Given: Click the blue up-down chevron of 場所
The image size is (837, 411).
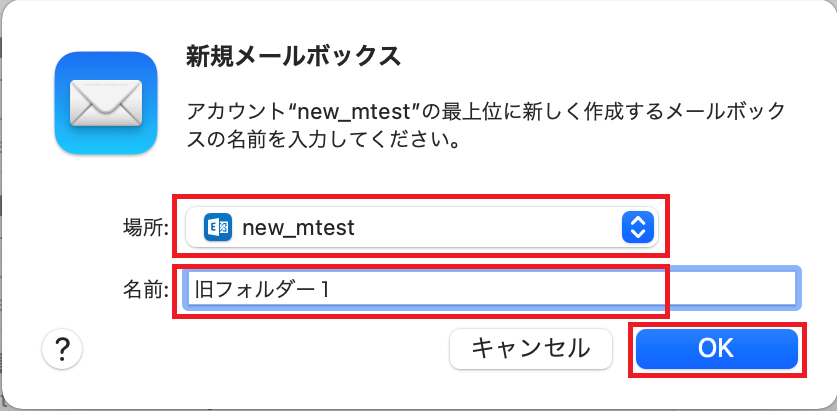Looking at the screenshot, I should pos(638,227).
